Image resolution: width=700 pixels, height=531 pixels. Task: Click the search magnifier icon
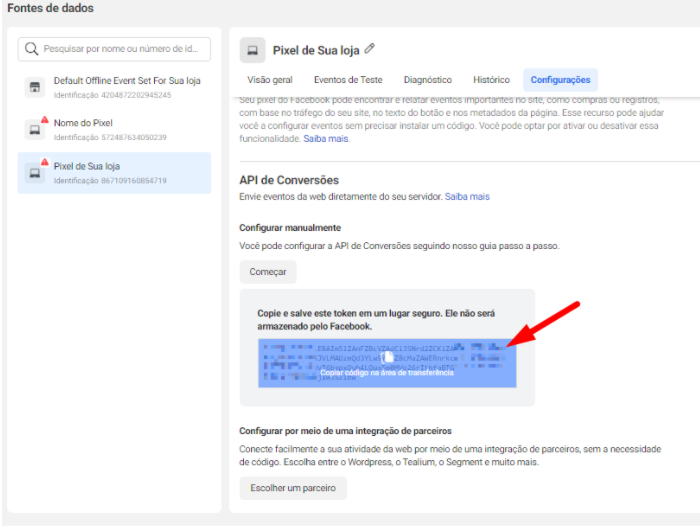31,48
